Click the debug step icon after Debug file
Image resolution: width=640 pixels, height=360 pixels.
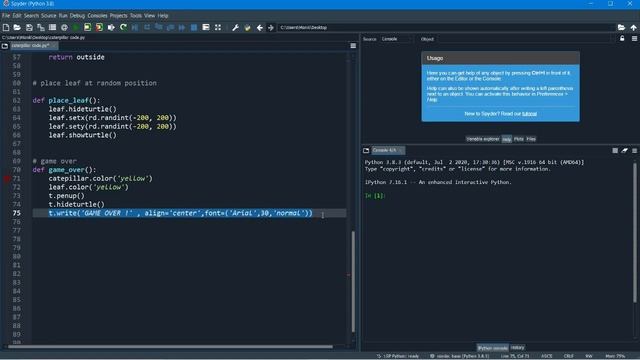coord(147,27)
